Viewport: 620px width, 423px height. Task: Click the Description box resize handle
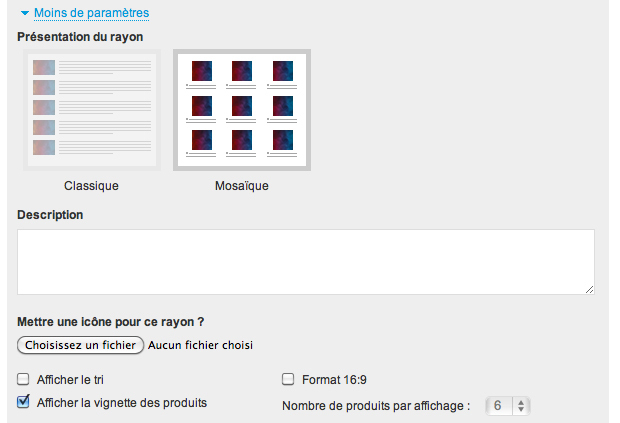[x=589, y=289]
